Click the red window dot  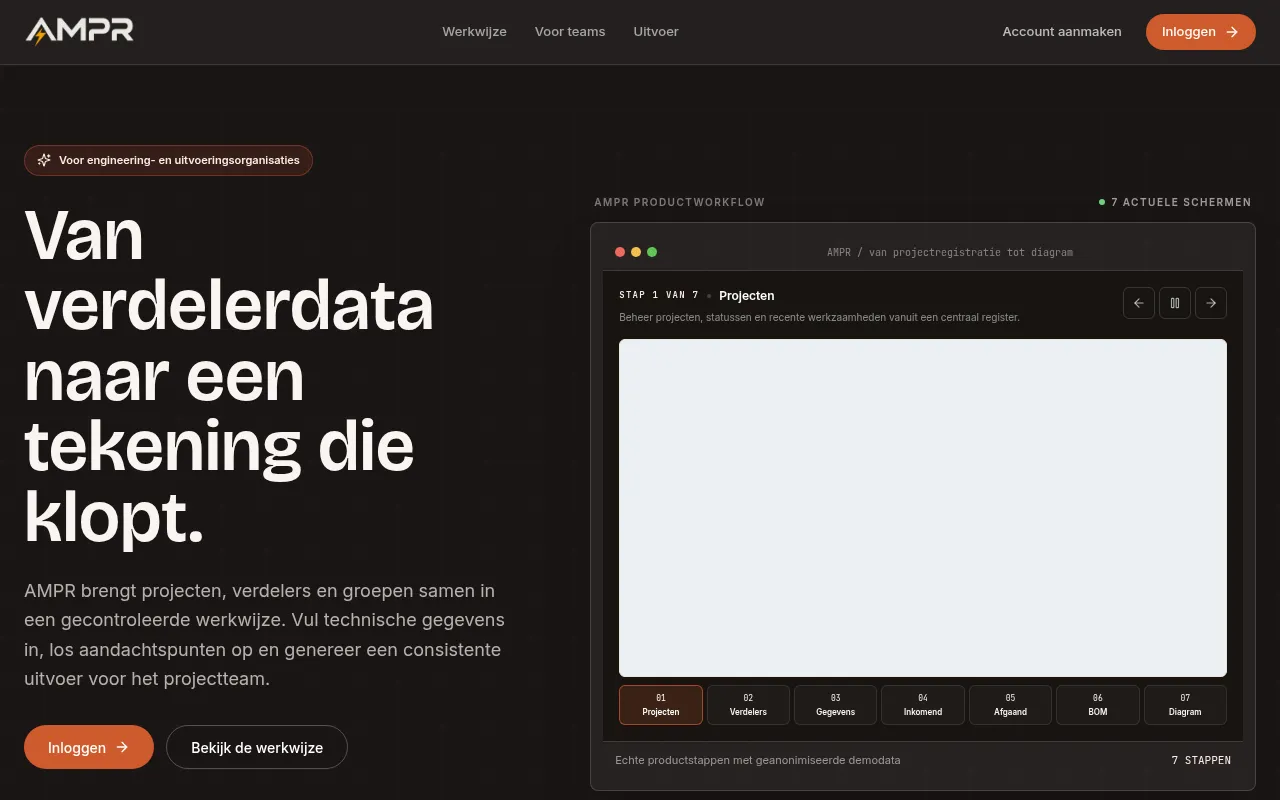pyautogui.click(x=620, y=252)
